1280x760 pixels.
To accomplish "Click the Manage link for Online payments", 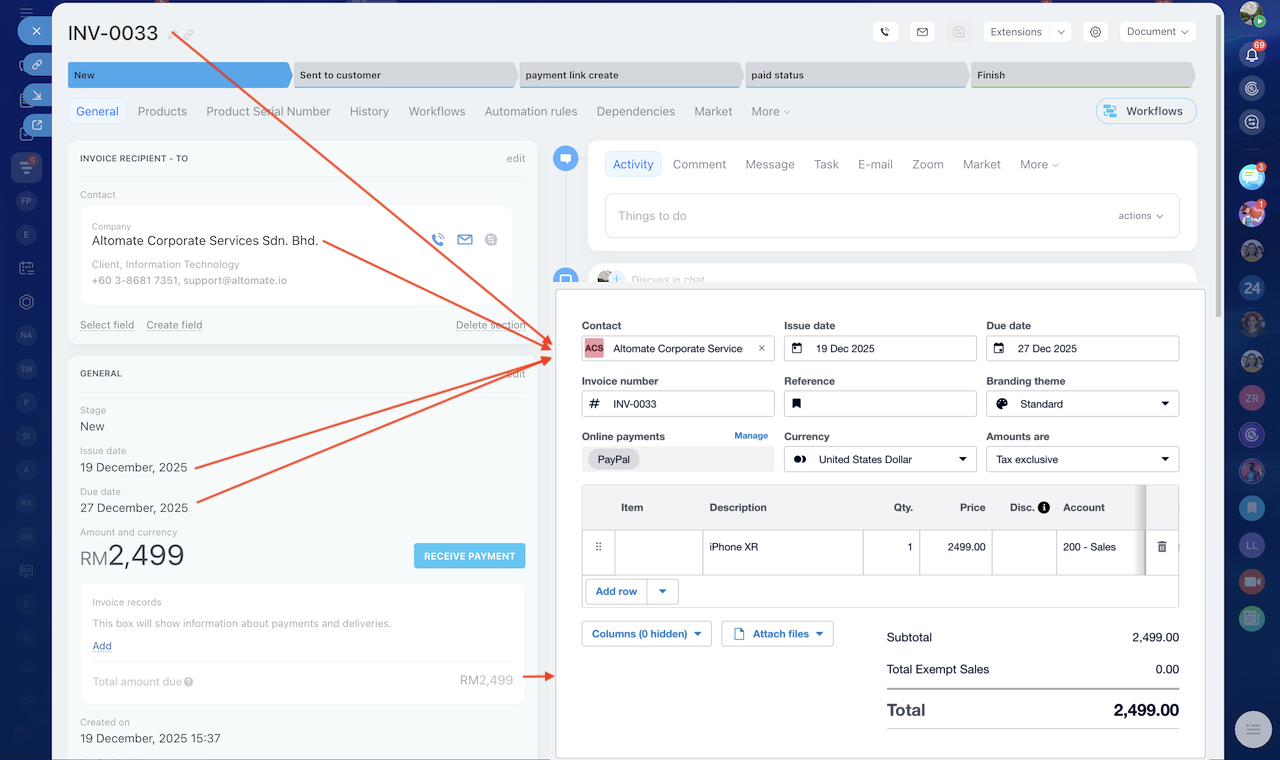I will tap(751, 436).
